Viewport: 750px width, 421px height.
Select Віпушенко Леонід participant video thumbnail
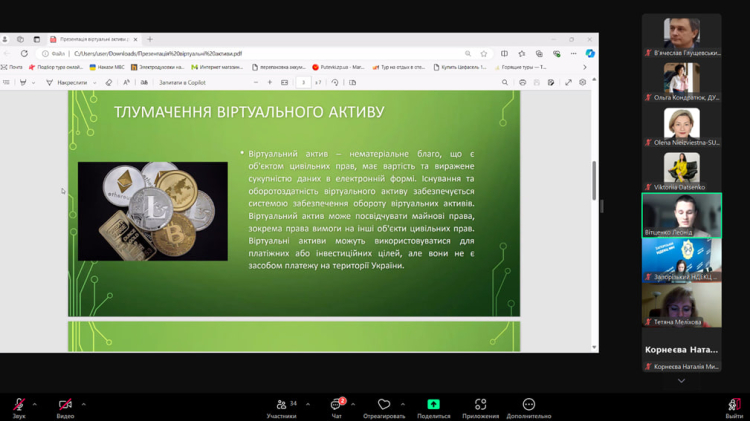(681, 214)
